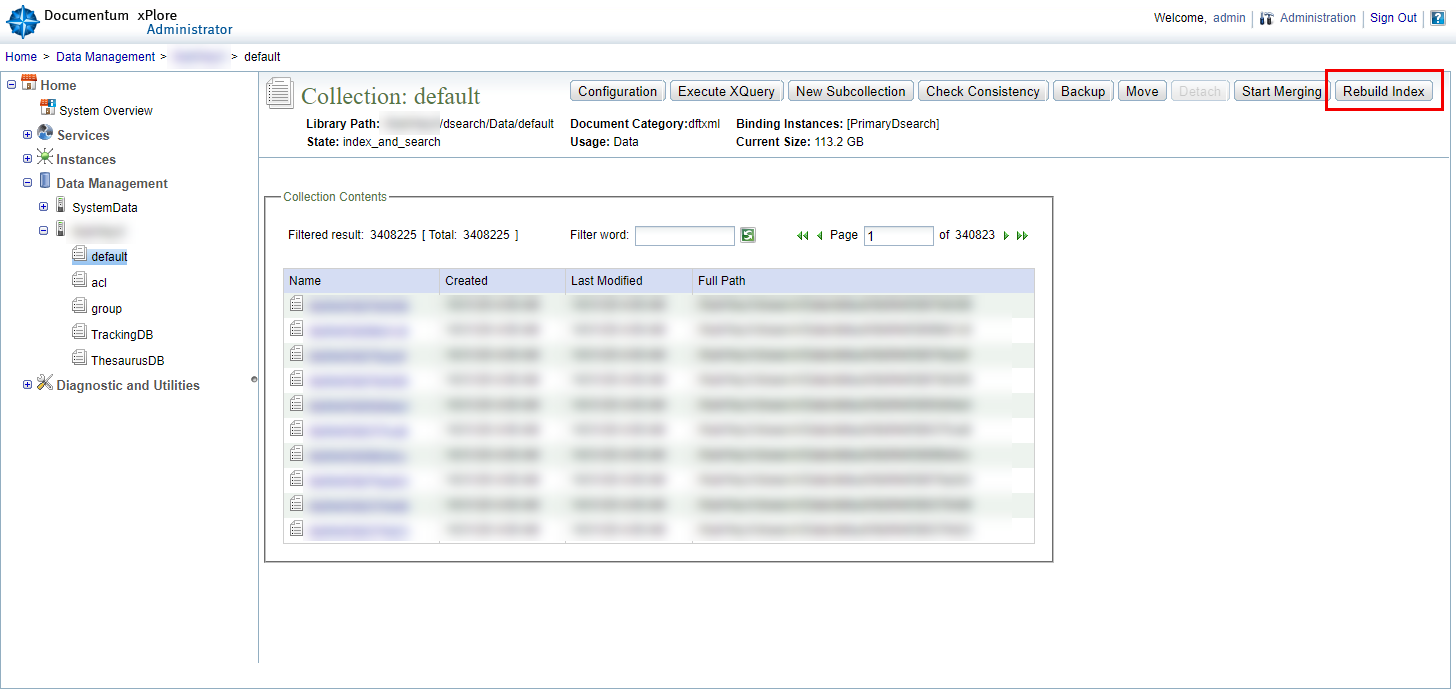Sort by the Last Modified column header
The height and width of the screenshot is (697, 1456).
(629, 281)
